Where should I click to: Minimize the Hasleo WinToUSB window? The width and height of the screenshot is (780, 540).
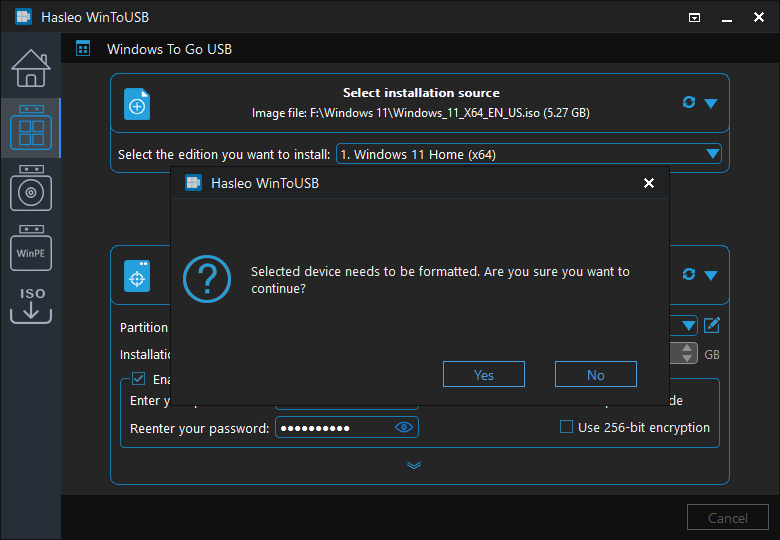(727, 19)
